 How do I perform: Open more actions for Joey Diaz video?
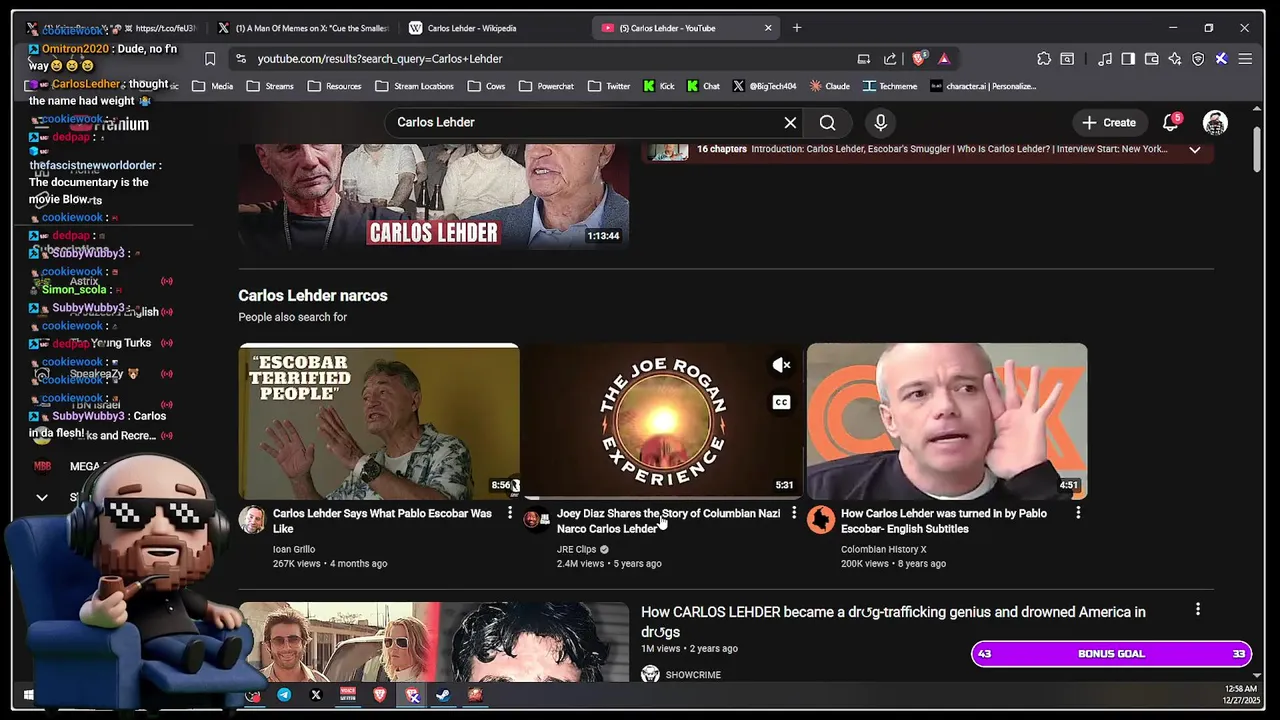point(794,513)
